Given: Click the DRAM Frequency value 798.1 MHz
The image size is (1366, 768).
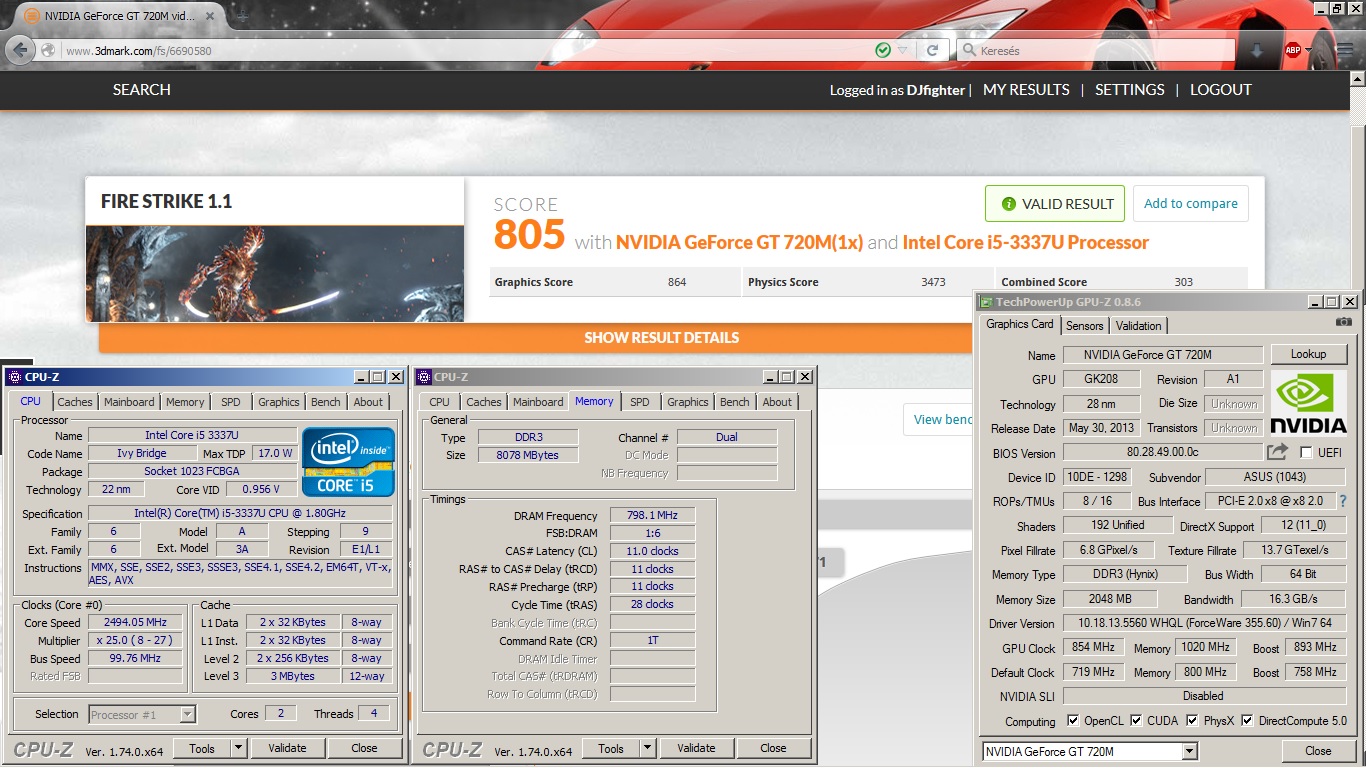Looking at the screenshot, I should tap(652, 516).
